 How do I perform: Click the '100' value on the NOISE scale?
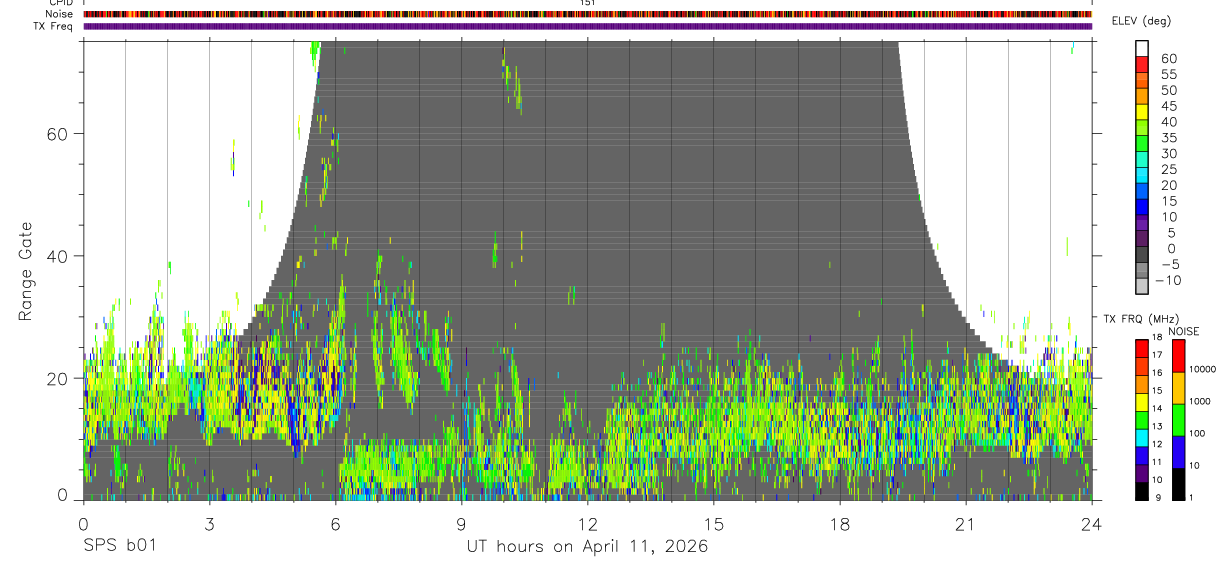(x=1196, y=434)
